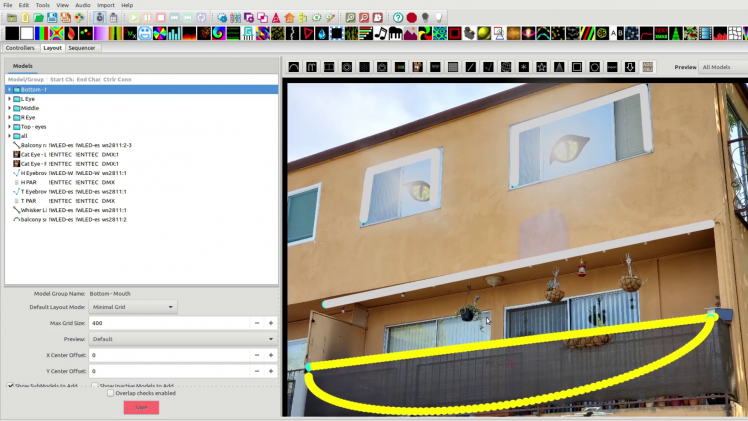Select the Piano effect icon
748x421 pixels.
[395, 33]
